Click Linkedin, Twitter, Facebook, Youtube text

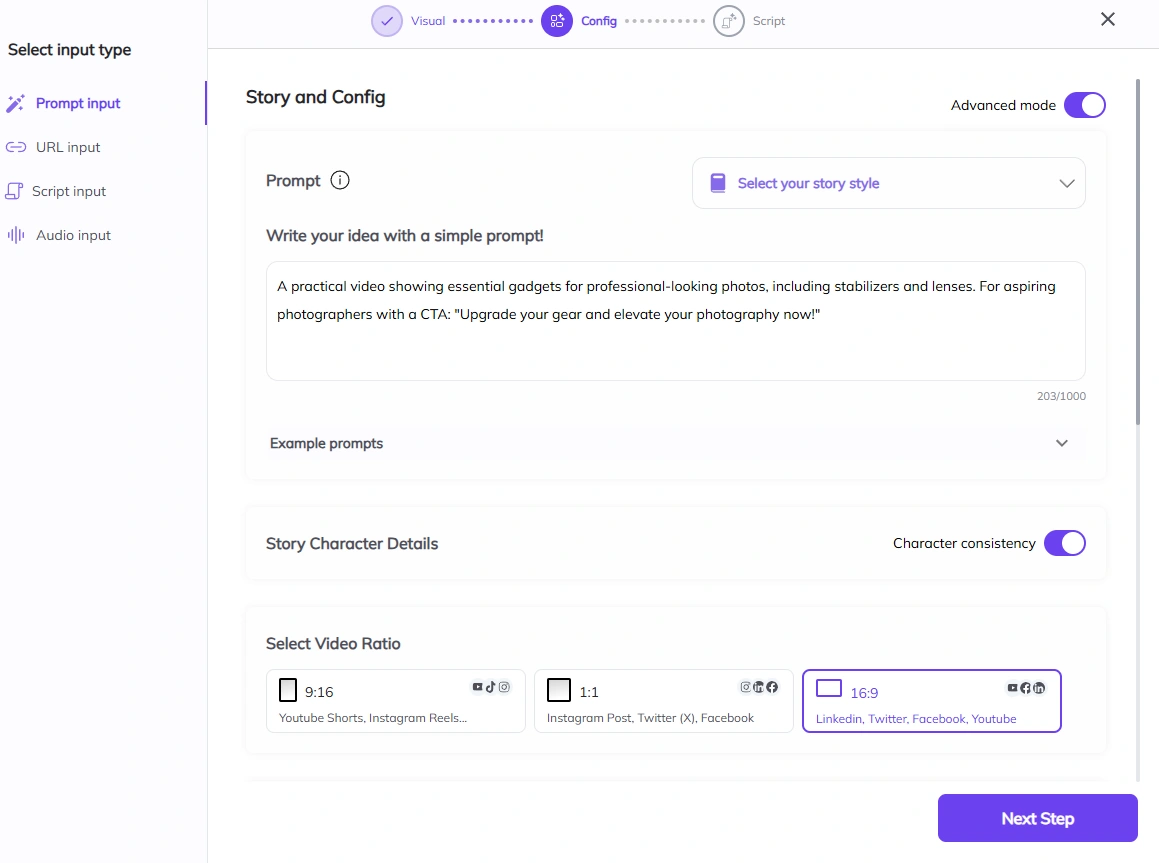(x=916, y=719)
